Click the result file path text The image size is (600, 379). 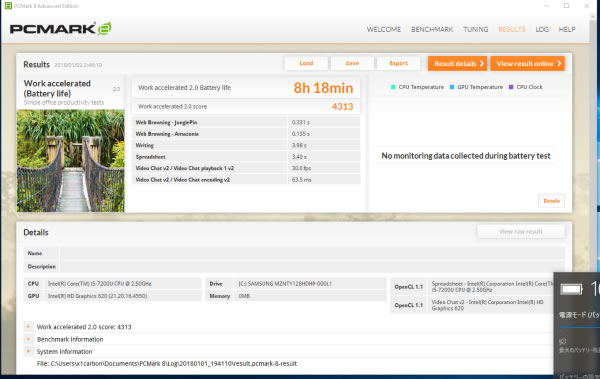tap(167, 363)
